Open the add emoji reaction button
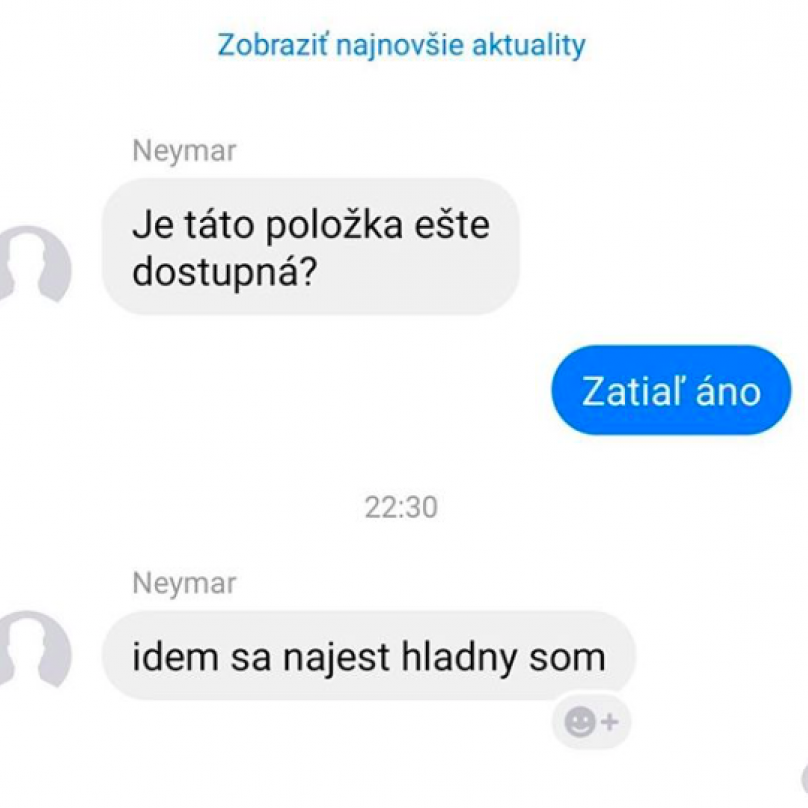This screenshot has height=808, width=808. 592,721
